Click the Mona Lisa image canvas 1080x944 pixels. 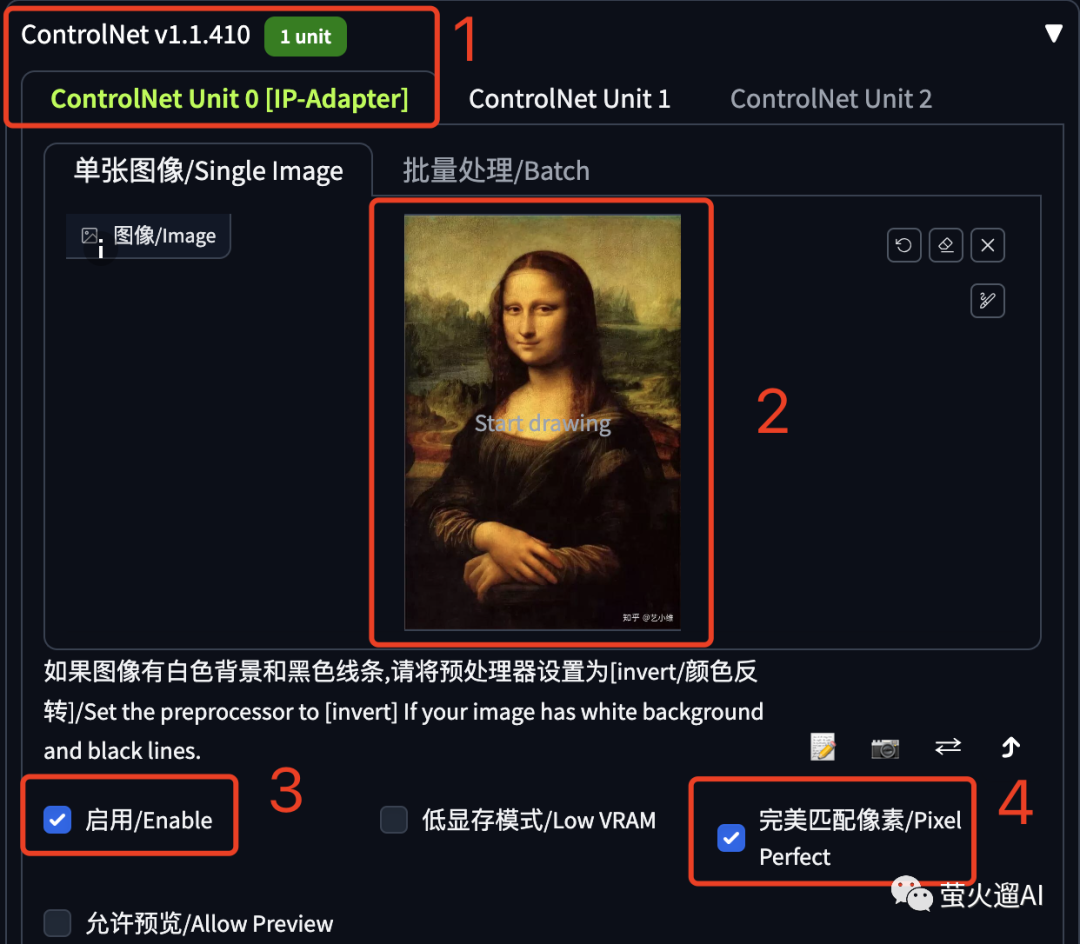pyautogui.click(x=542, y=422)
